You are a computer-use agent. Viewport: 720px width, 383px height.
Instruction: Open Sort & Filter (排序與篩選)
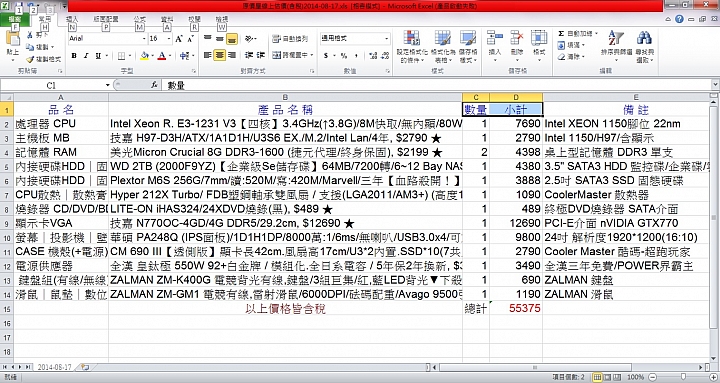616,46
